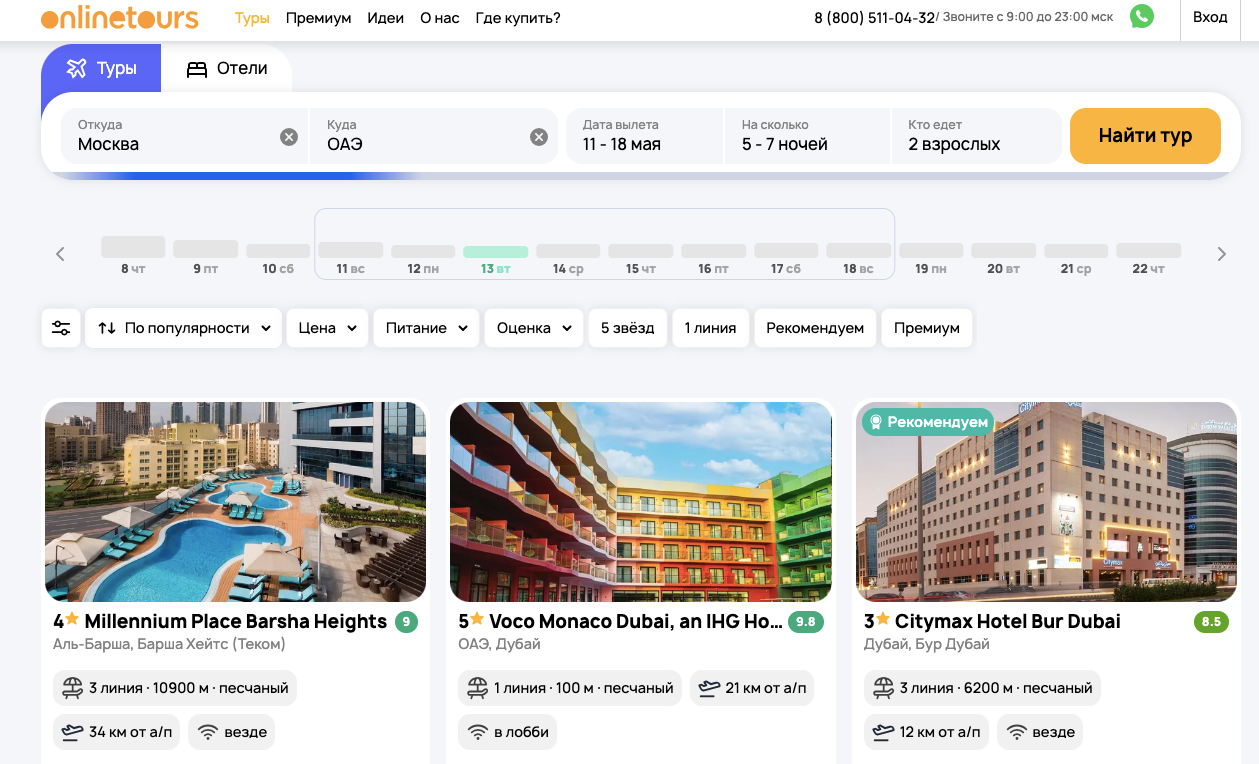
Task: Click the '12 км от а/п' airport tag
Action: (927, 732)
